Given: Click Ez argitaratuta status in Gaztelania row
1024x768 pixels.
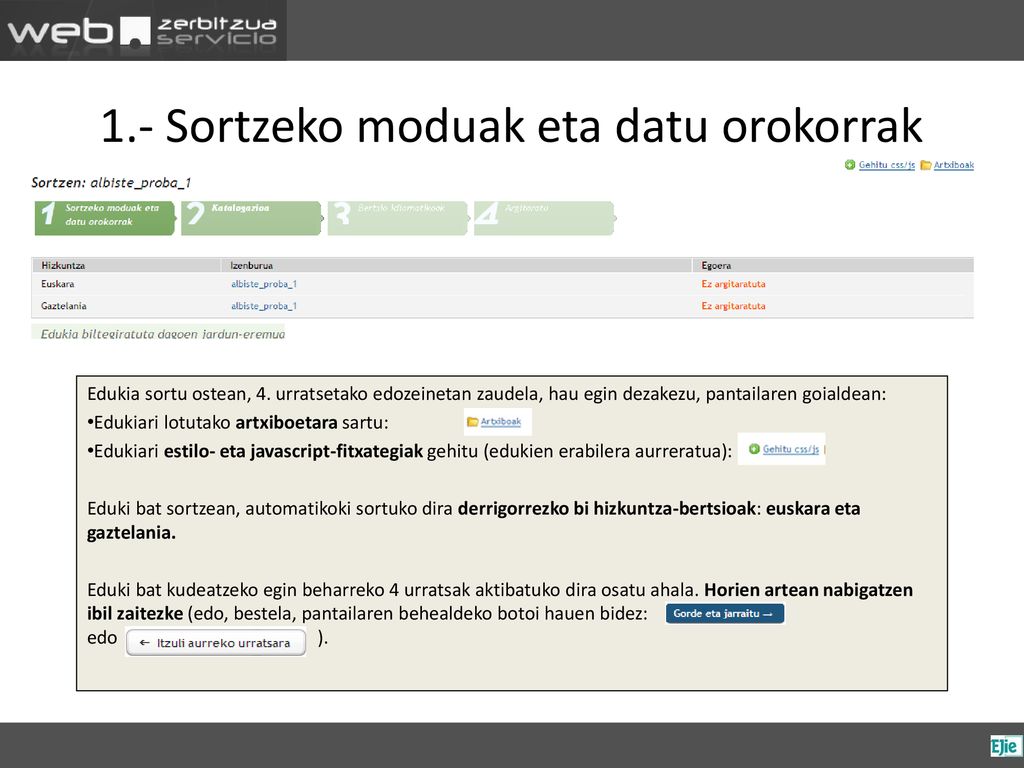Looking at the screenshot, I should [x=733, y=306].
